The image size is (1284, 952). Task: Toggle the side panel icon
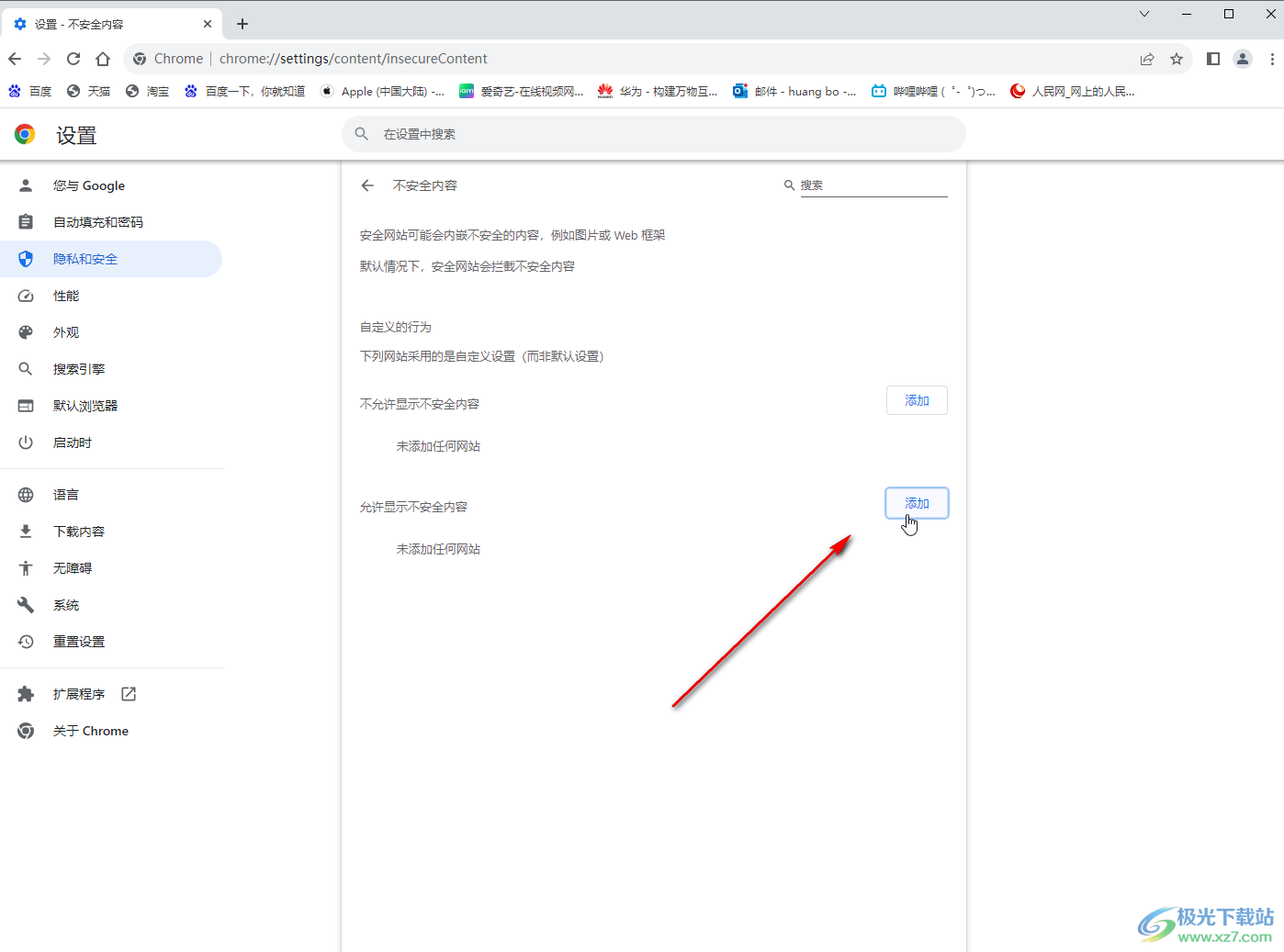click(x=1213, y=59)
